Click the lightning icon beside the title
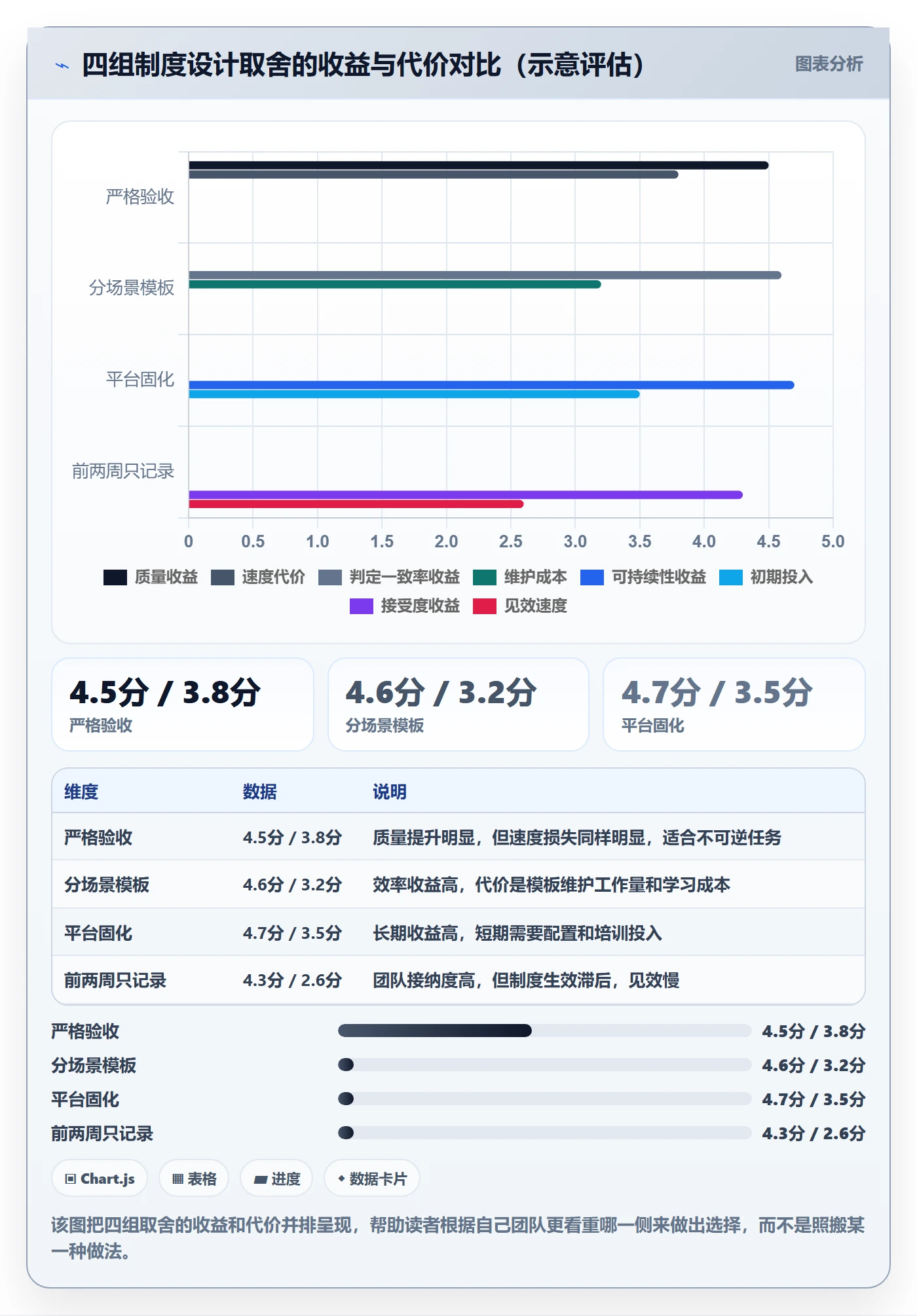Screen dimensions: 917x1316 click(62, 65)
